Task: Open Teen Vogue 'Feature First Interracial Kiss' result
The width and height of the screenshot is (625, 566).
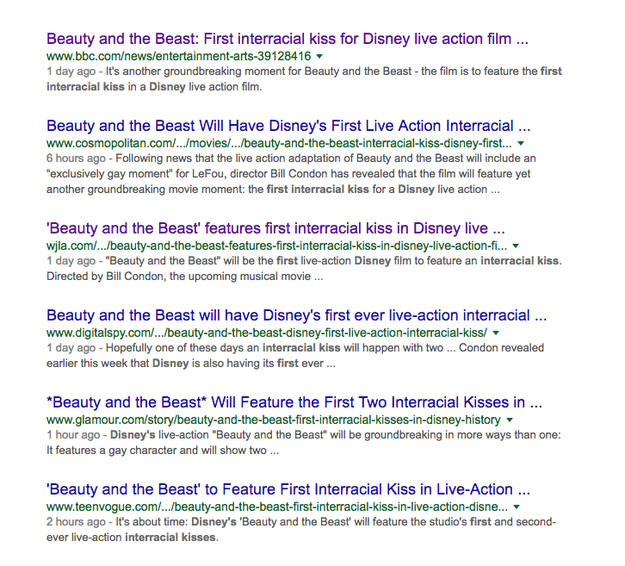Action: click(288, 489)
